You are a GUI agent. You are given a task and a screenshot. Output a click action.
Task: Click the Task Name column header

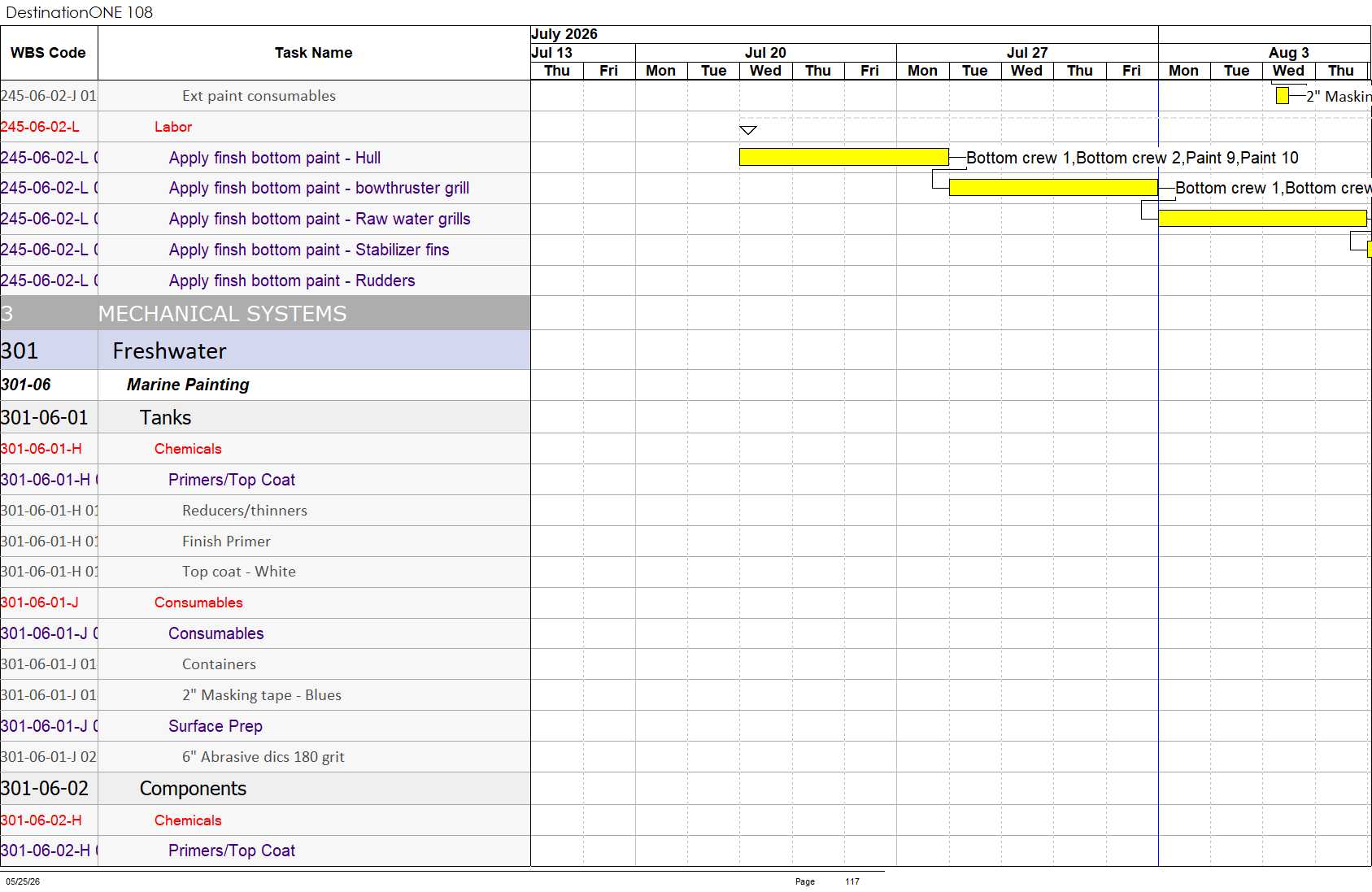pos(313,53)
